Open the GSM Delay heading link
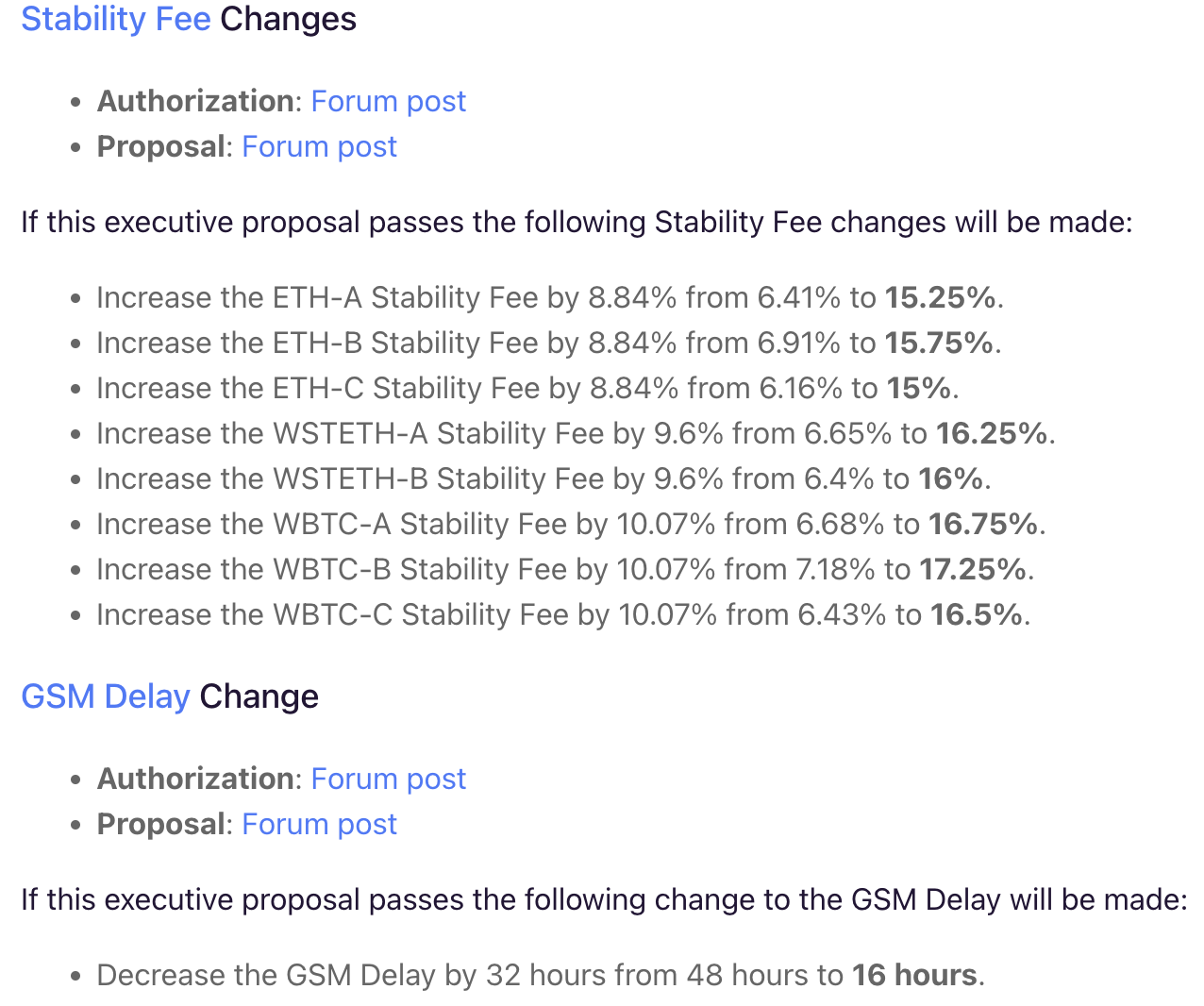 click(x=106, y=696)
